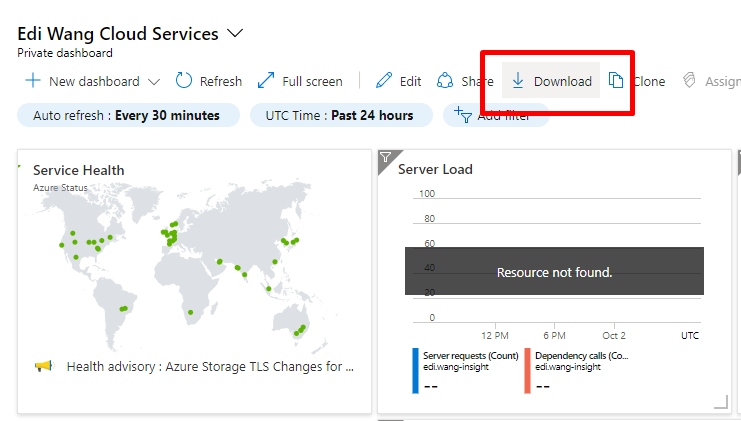Screen dimensions: 741x421
Task: Click the Oct 2 axis label
Action: pos(614,335)
